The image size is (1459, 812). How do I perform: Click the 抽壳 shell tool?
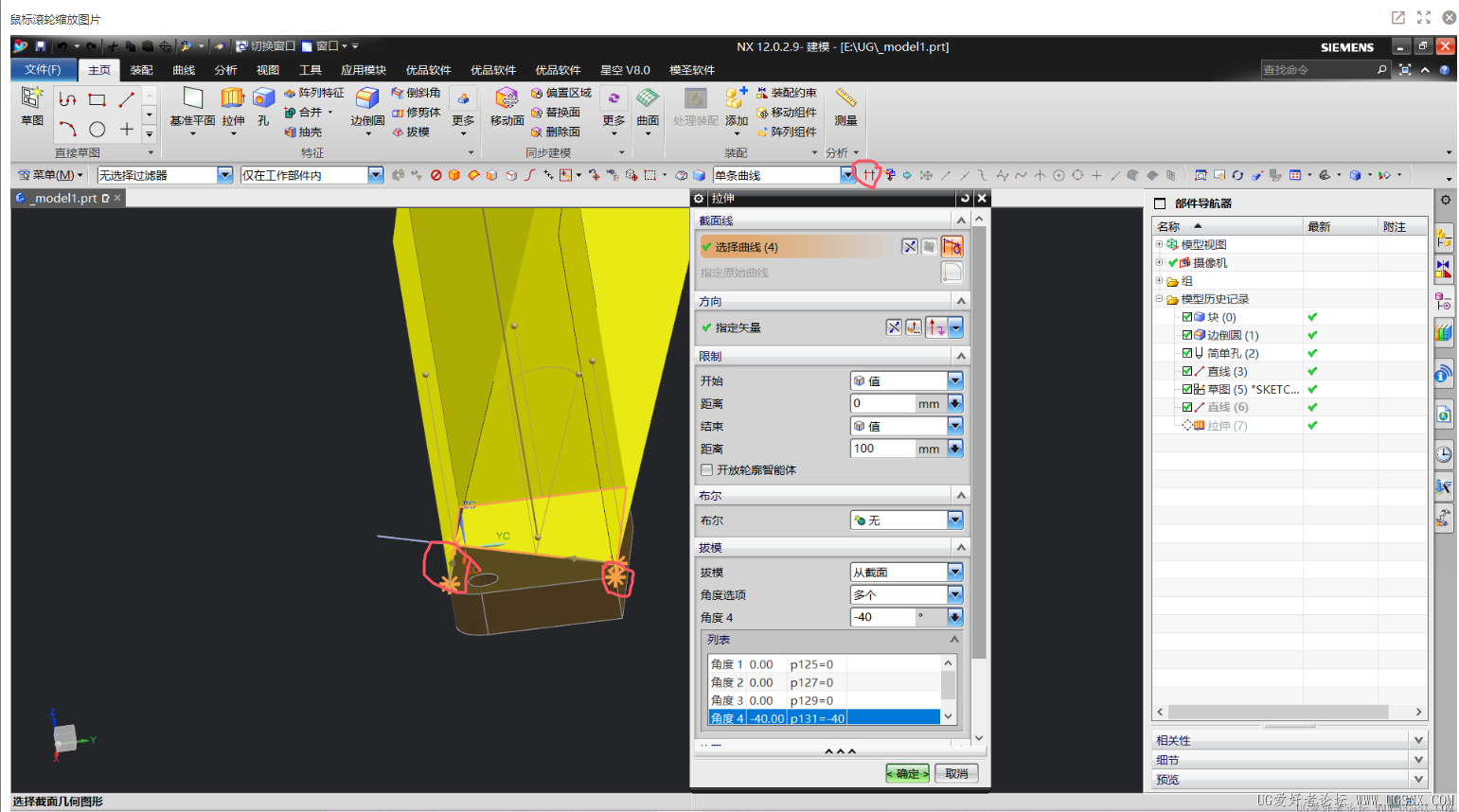[x=303, y=132]
